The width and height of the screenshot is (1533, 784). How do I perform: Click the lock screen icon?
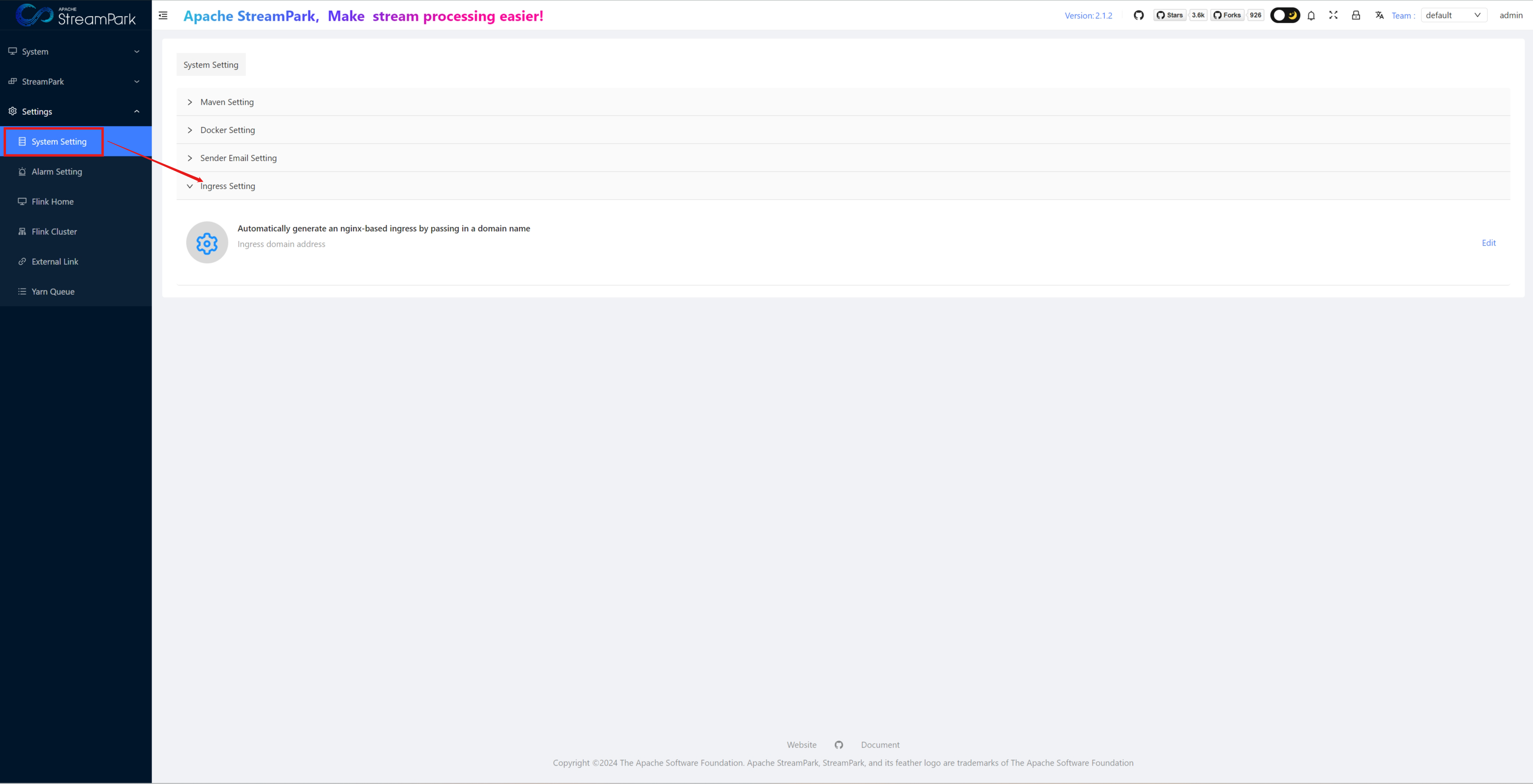[x=1356, y=16]
